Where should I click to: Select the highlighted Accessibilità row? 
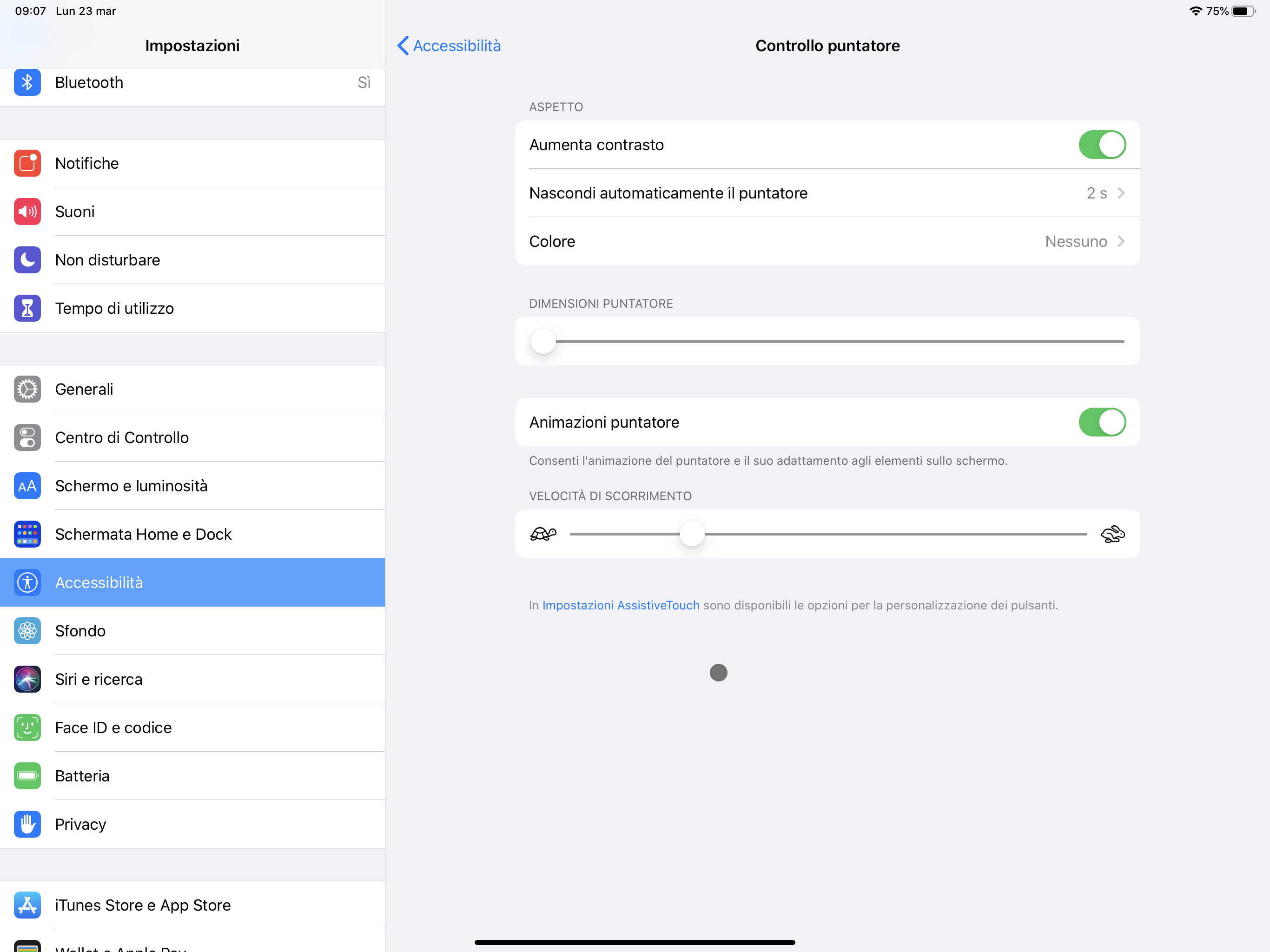click(192, 582)
